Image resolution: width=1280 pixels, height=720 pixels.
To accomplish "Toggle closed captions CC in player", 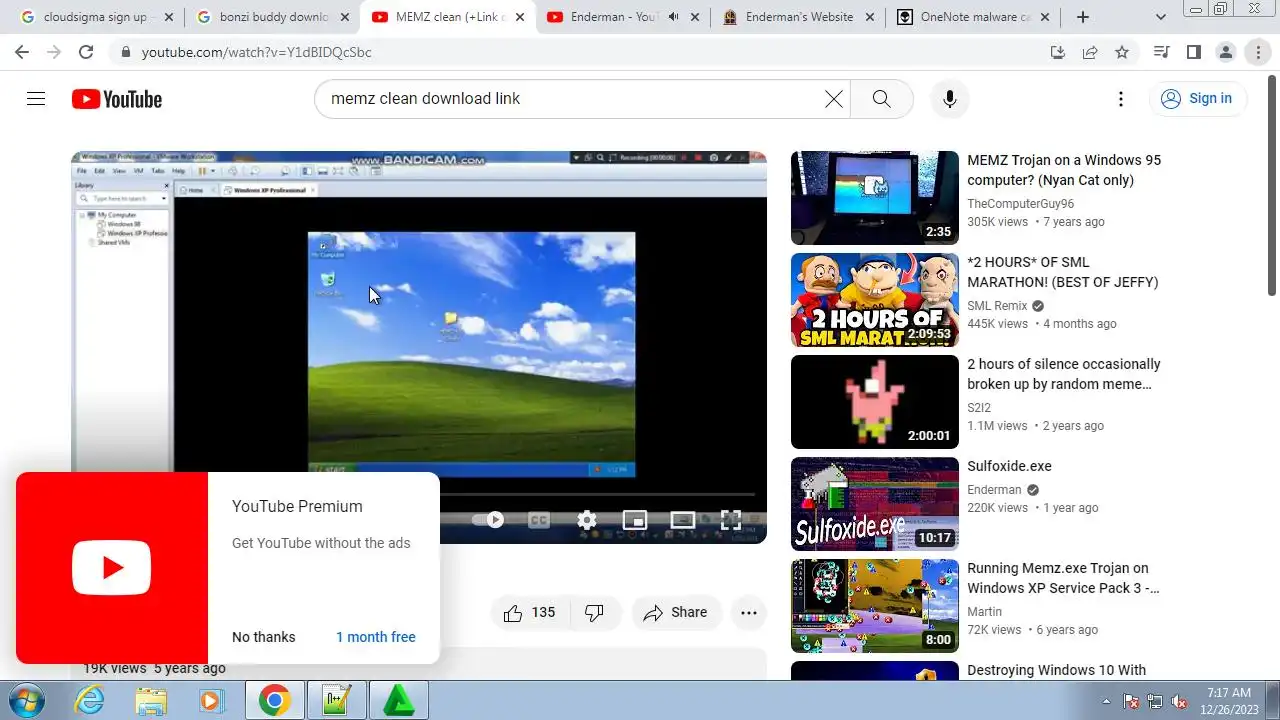I will coord(539,520).
